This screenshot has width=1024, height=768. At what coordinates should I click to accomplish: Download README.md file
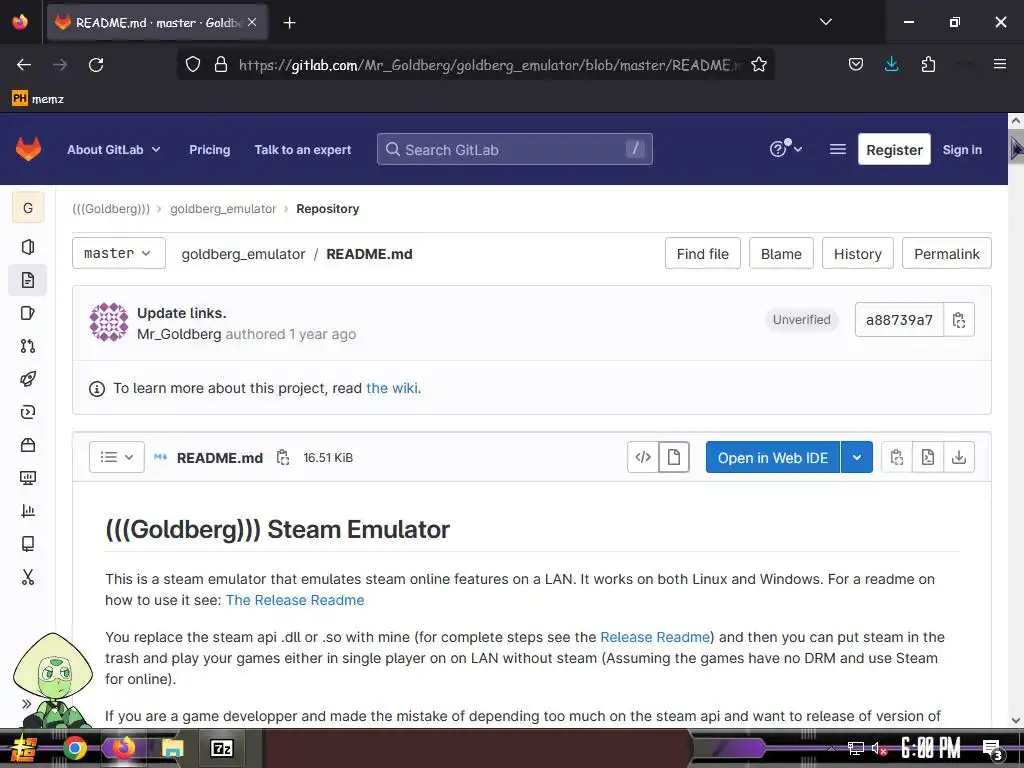[x=959, y=457]
